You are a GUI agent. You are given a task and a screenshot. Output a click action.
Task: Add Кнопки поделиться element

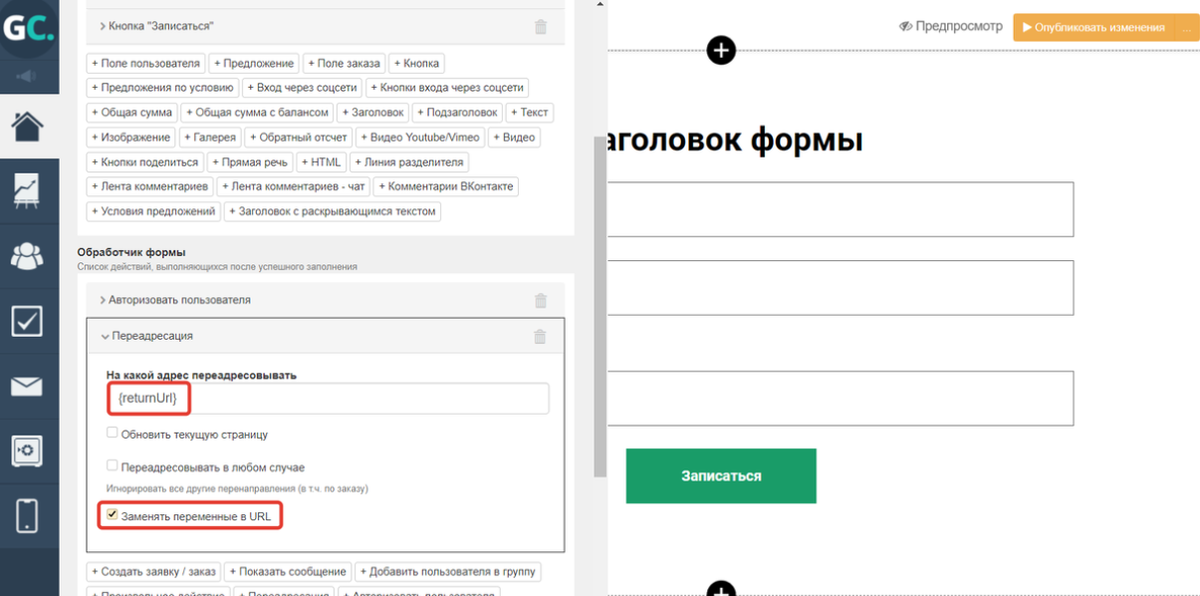[x=147, y=162]
